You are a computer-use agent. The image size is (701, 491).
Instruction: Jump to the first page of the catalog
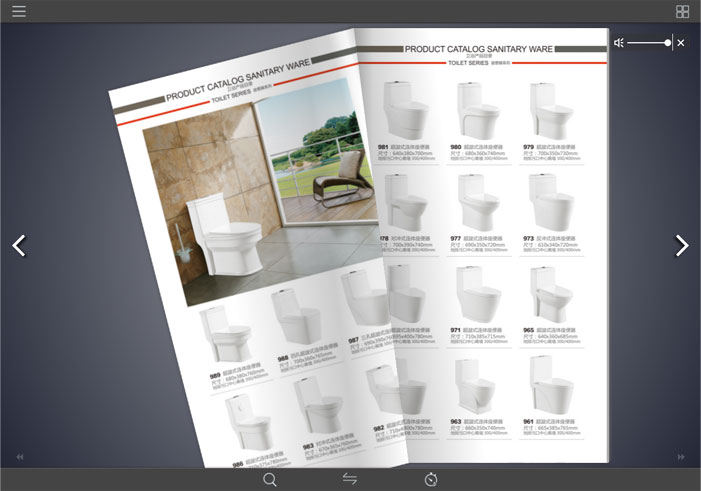tap(19, 457)
